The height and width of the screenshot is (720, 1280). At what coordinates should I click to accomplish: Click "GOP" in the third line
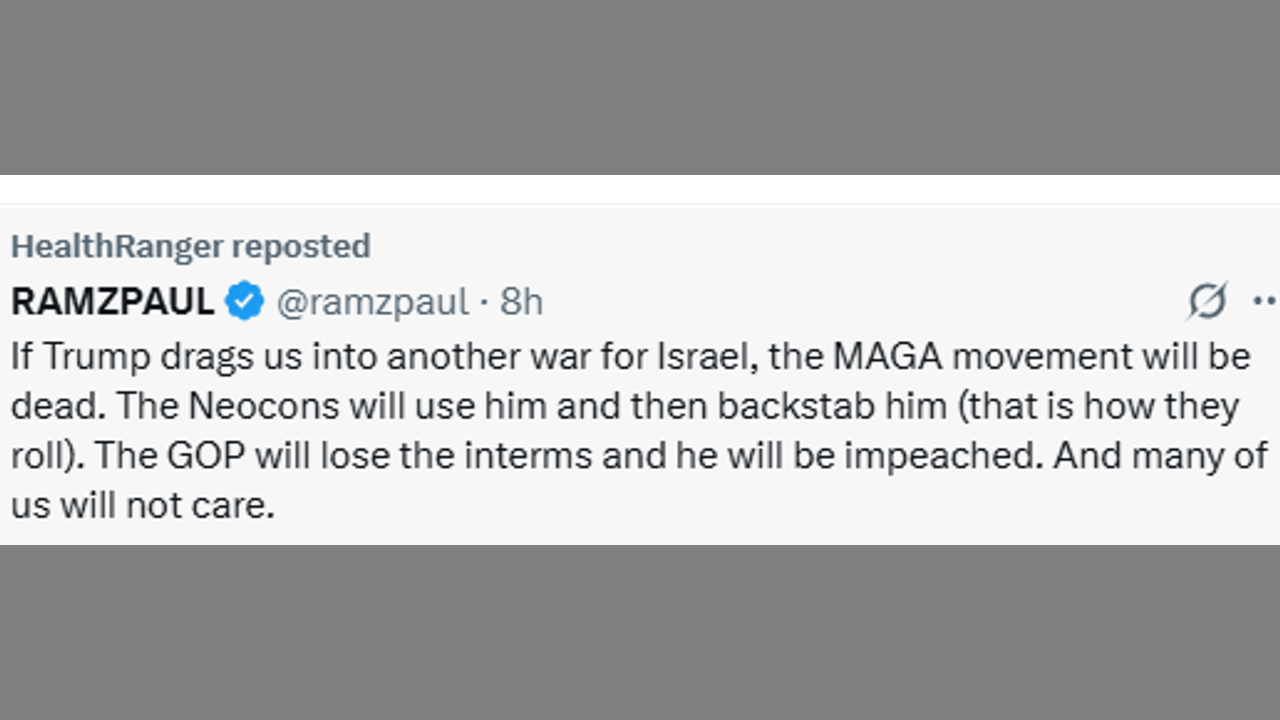[x=205, y=456]
